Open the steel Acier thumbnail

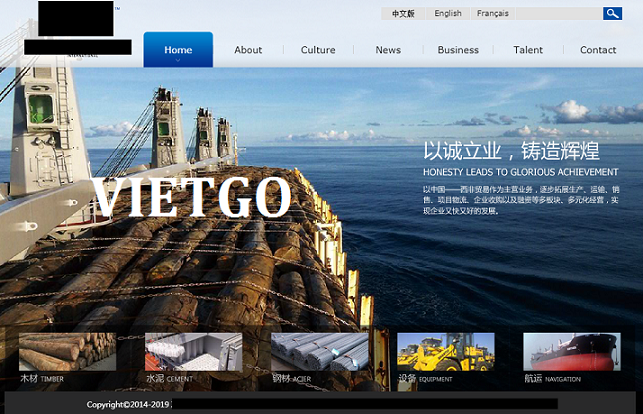coord(320,352)
